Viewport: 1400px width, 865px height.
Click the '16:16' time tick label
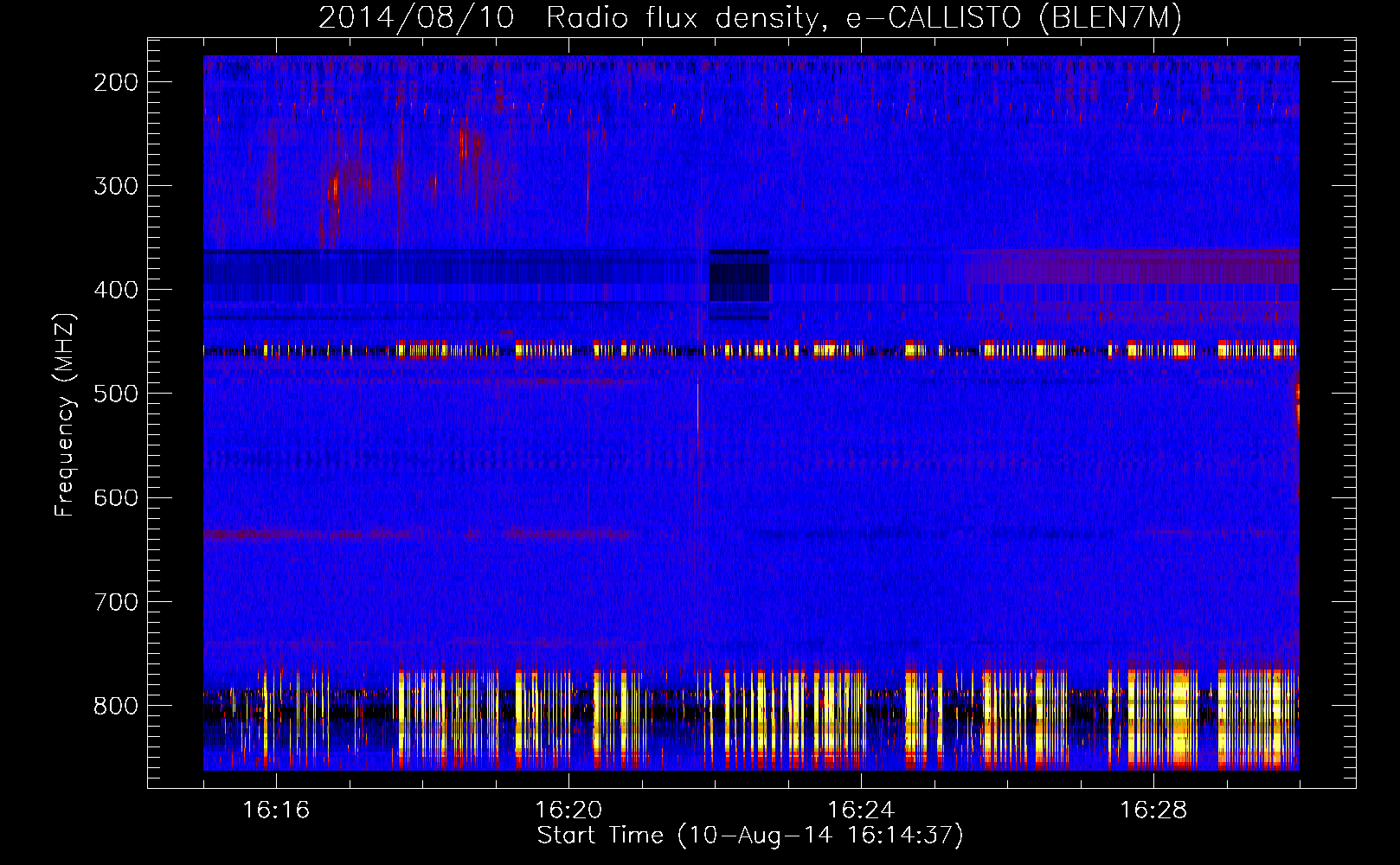(276, 811)
